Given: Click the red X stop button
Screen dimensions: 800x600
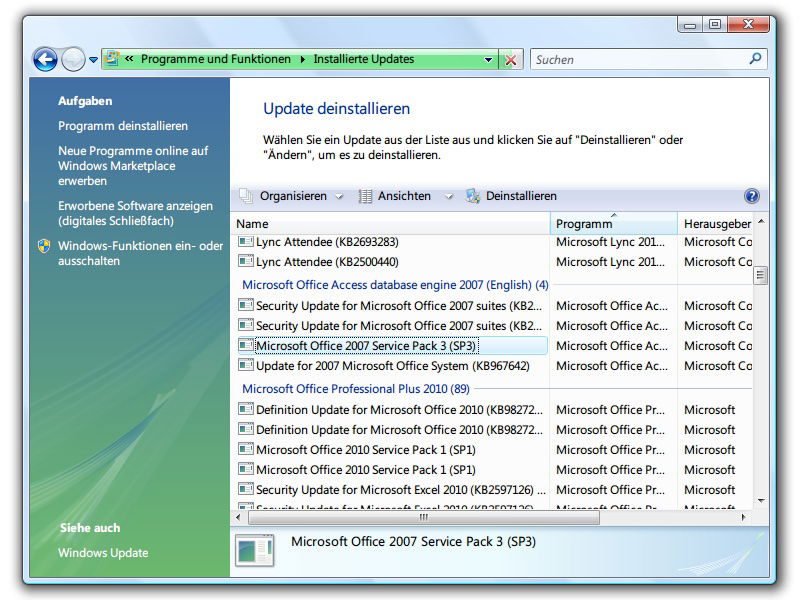Looking at the screenshot, I should point(510,60).
